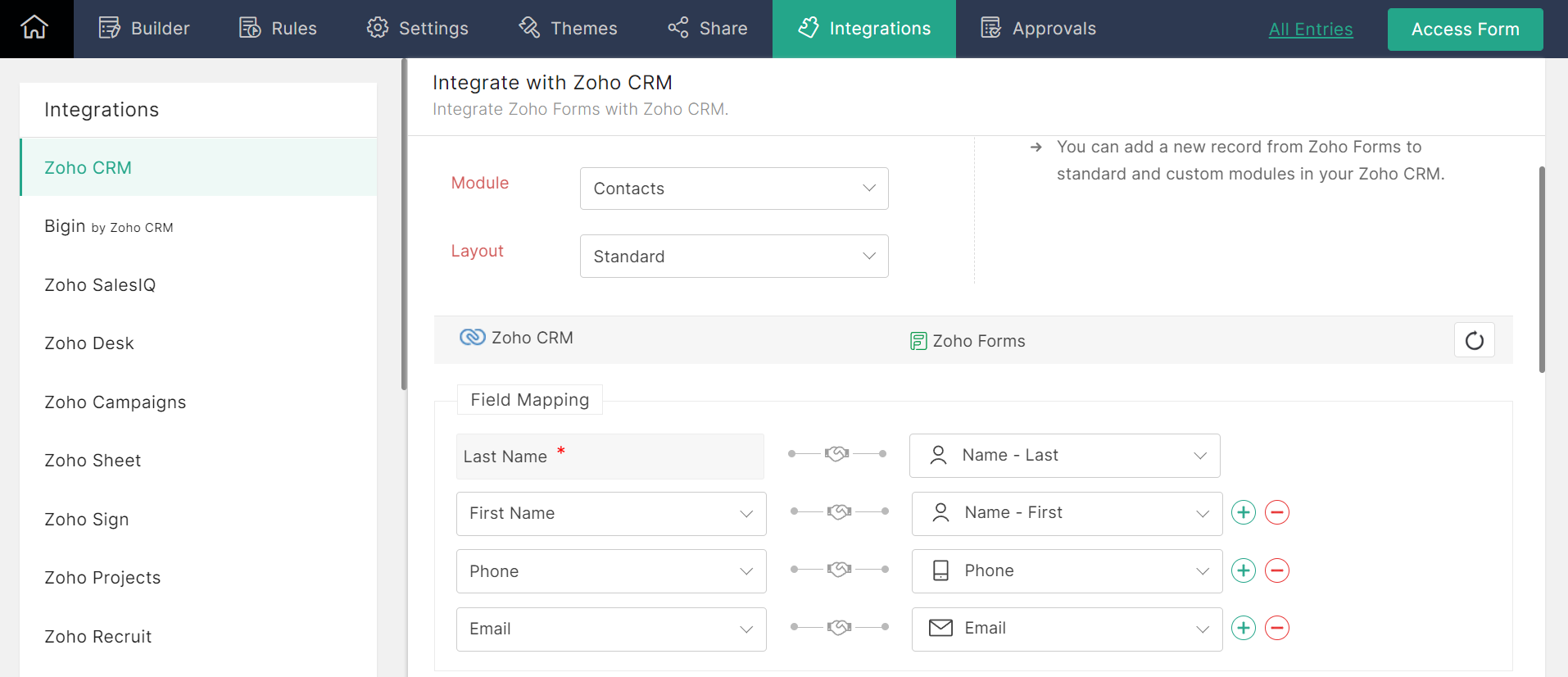Add a mapping row after Email
The height and width of the screenshot is (677, 1568).
coord(1244,628)
